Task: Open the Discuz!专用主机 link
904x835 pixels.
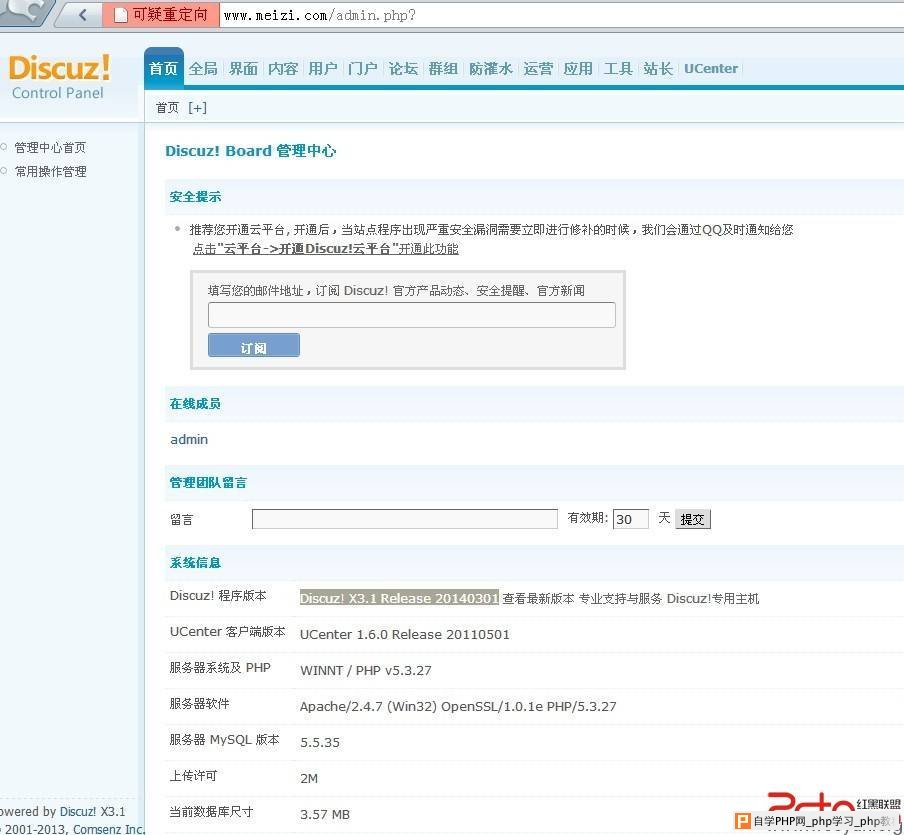Action: click(713, 599)
